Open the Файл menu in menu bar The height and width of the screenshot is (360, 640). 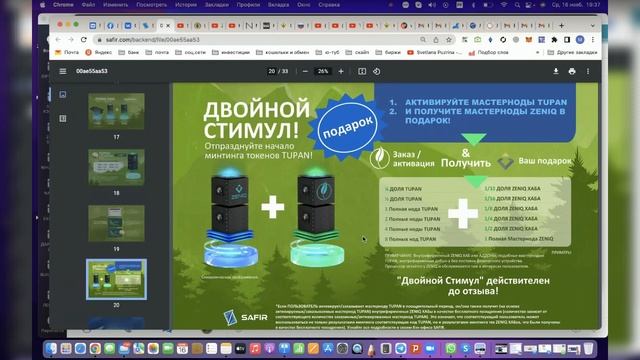click(88, 5)
